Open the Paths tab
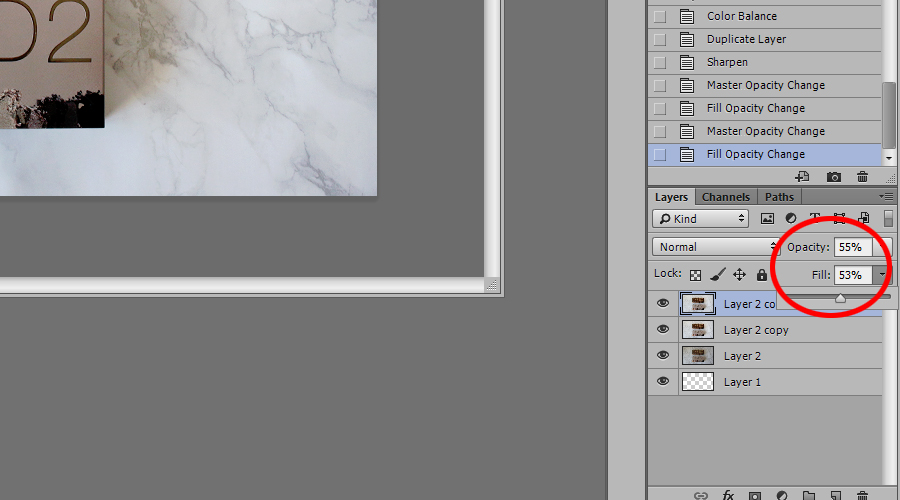This screenshot has width=900, height=500. coord(779,197)
